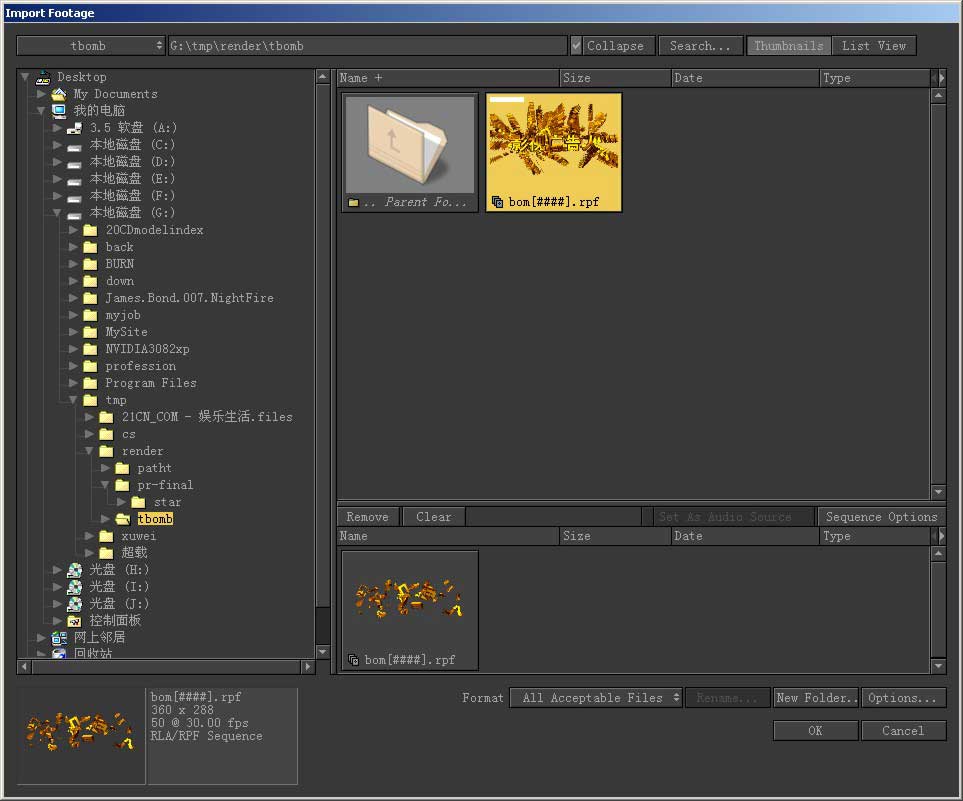The image size is (963, 801).
Task: Switch to Thumbnails view
Action: pos(789,46)
